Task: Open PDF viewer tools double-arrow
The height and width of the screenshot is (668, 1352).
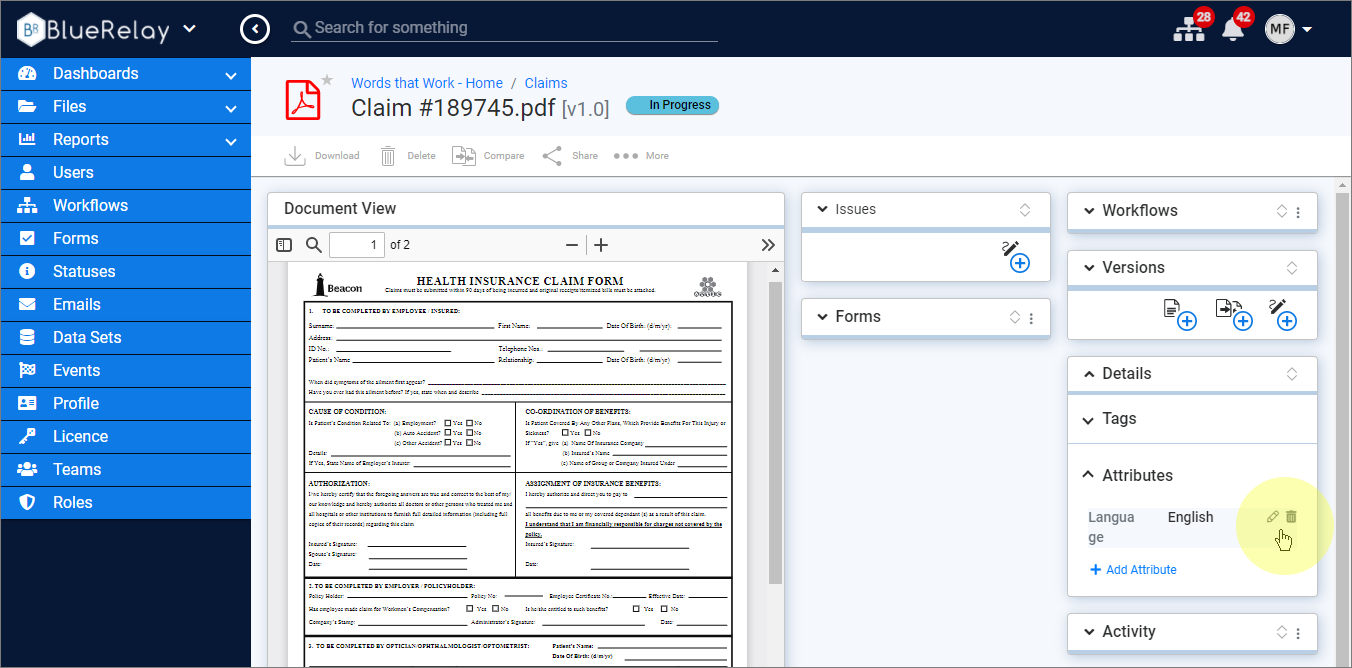Action: [768, 245]
